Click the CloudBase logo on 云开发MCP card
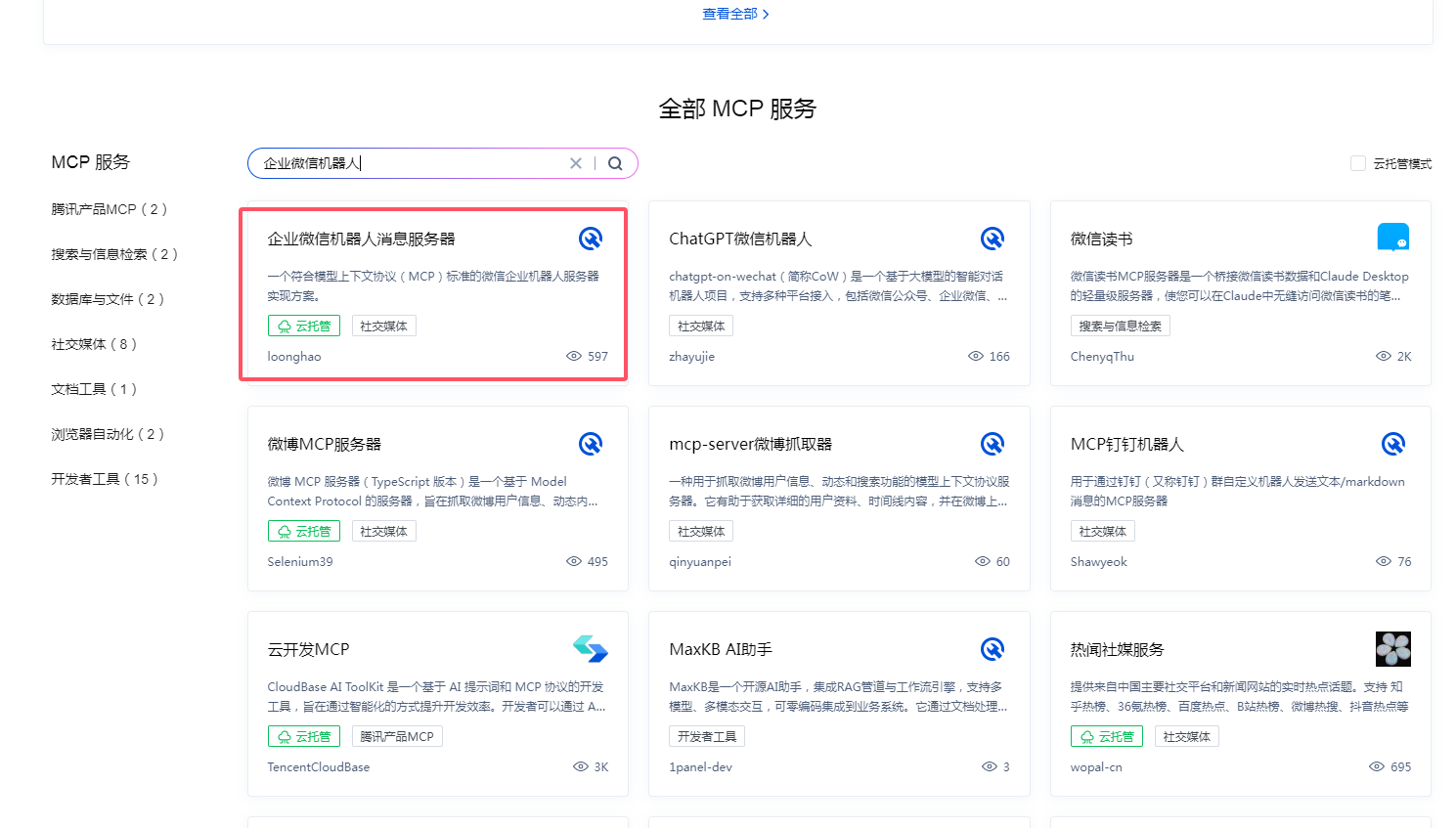The height and width of the screenshot is (828, 1456). click(x=591, y=649)
